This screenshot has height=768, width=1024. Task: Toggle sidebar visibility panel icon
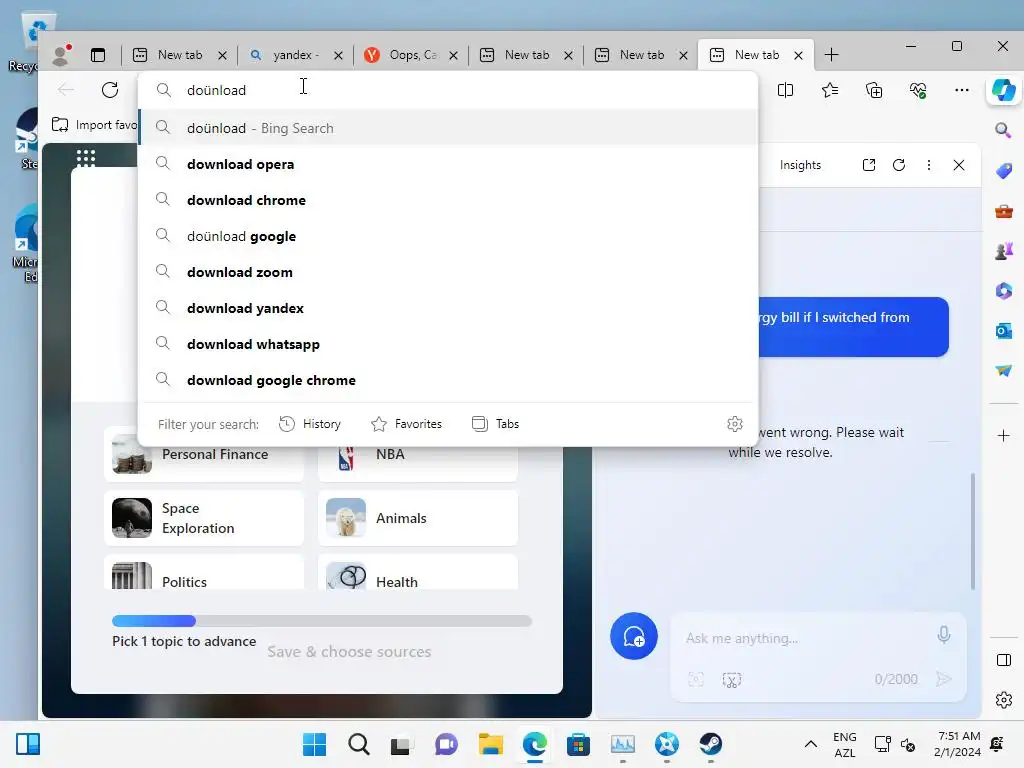[1004, 660]
